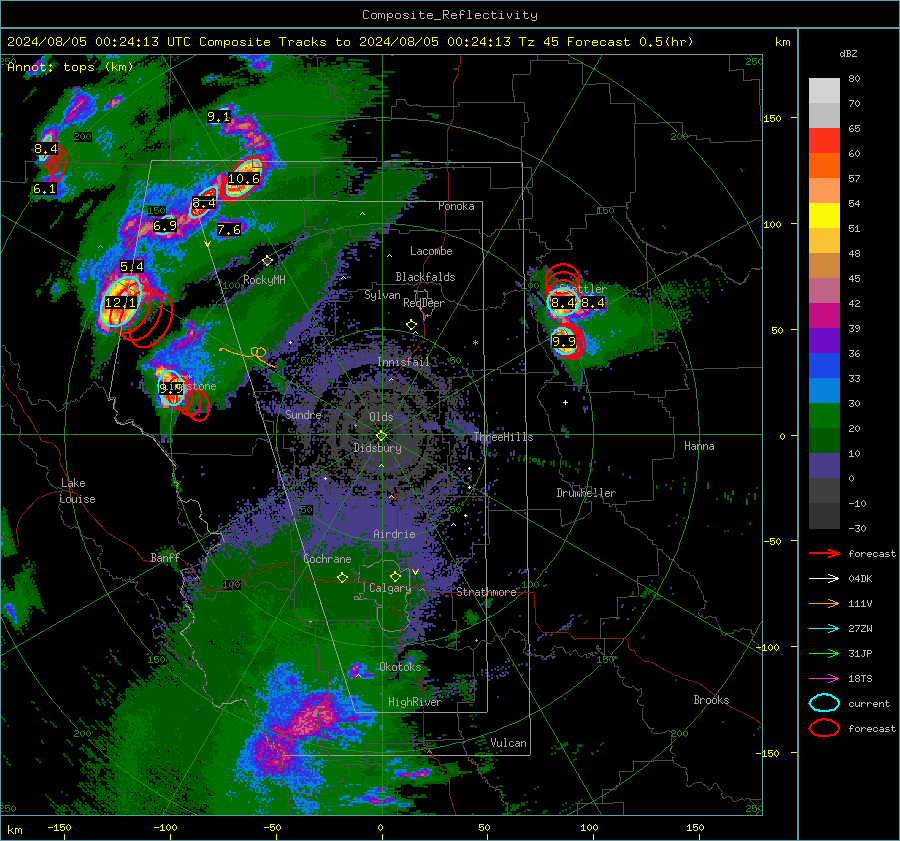Select the white 04DK arrow legend icon
This screenshot has height=841, width=900.
(824, 579)
